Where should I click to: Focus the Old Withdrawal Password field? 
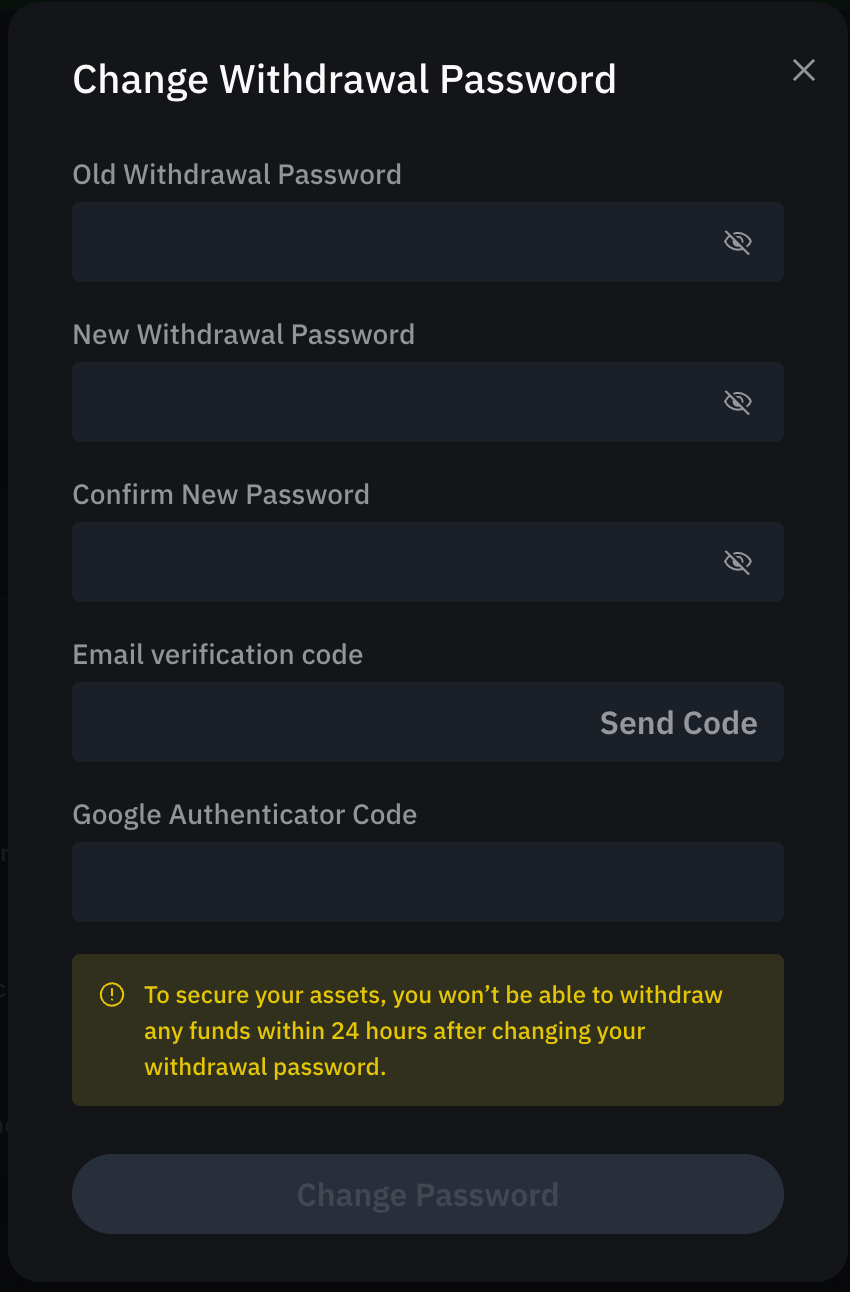(428, 242)
